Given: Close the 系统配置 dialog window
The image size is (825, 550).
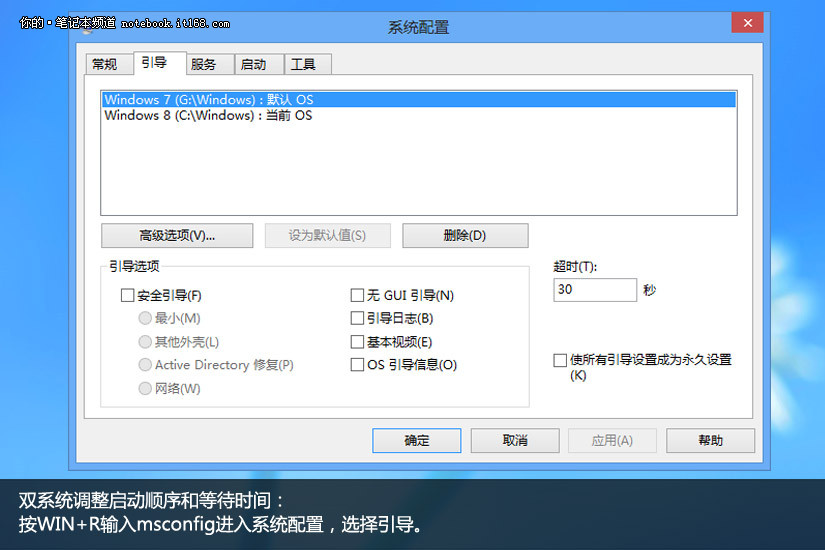Looking at the screenshot, I should pyautogui.click(x=746, y=25).
